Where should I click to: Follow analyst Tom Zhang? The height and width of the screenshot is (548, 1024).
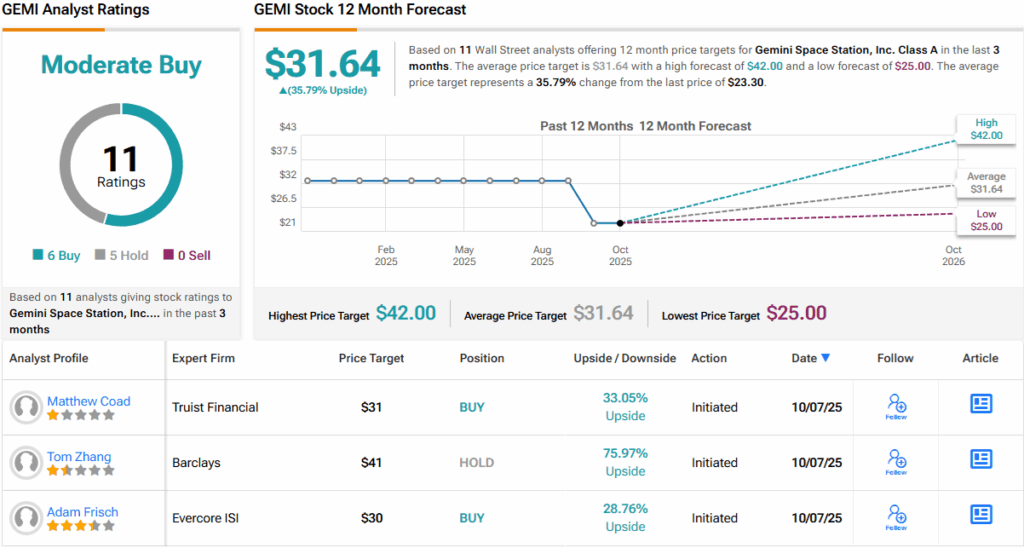[896, 462]
